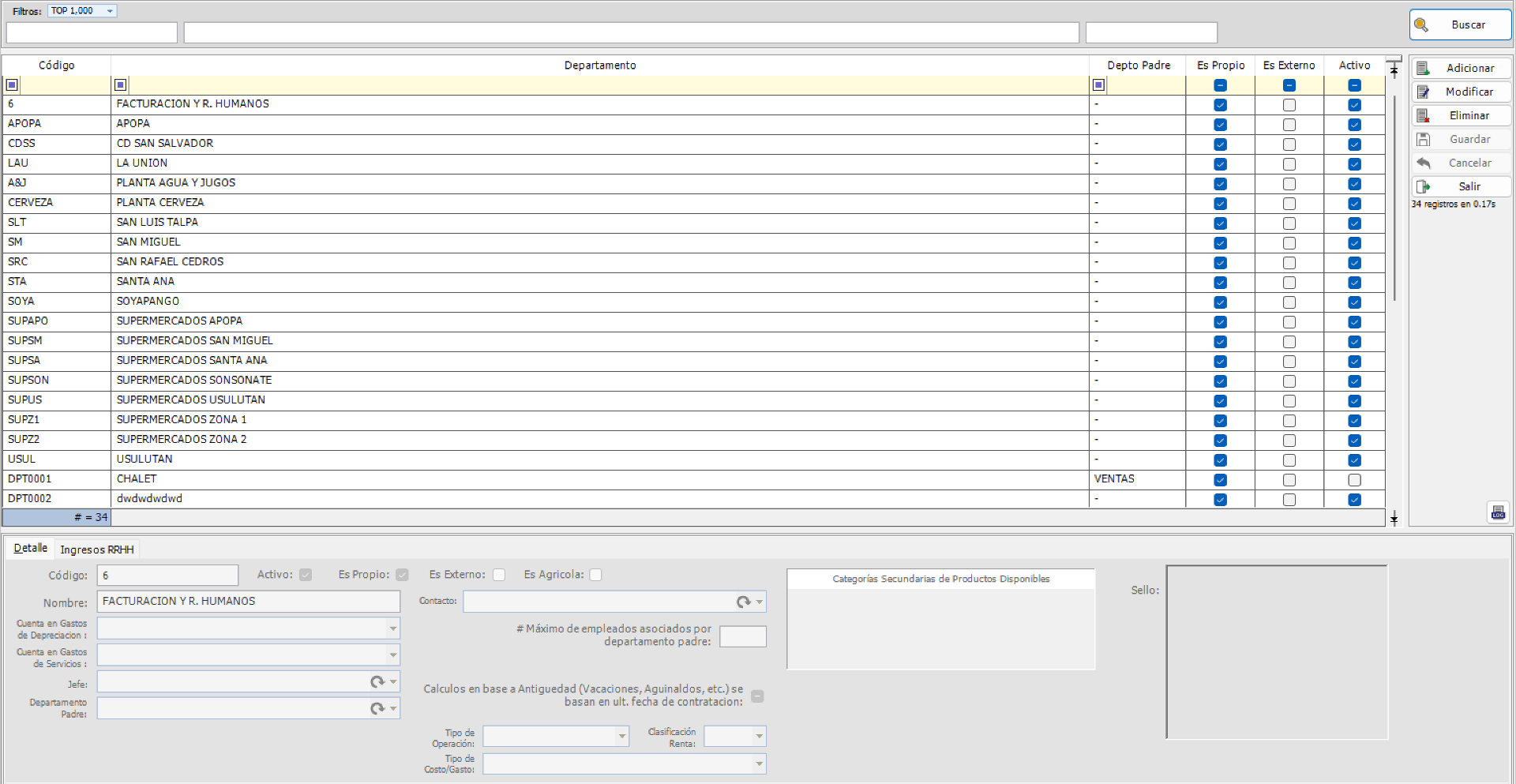
Task: Select the Detalle tab
Action: (x=29, y=547)
